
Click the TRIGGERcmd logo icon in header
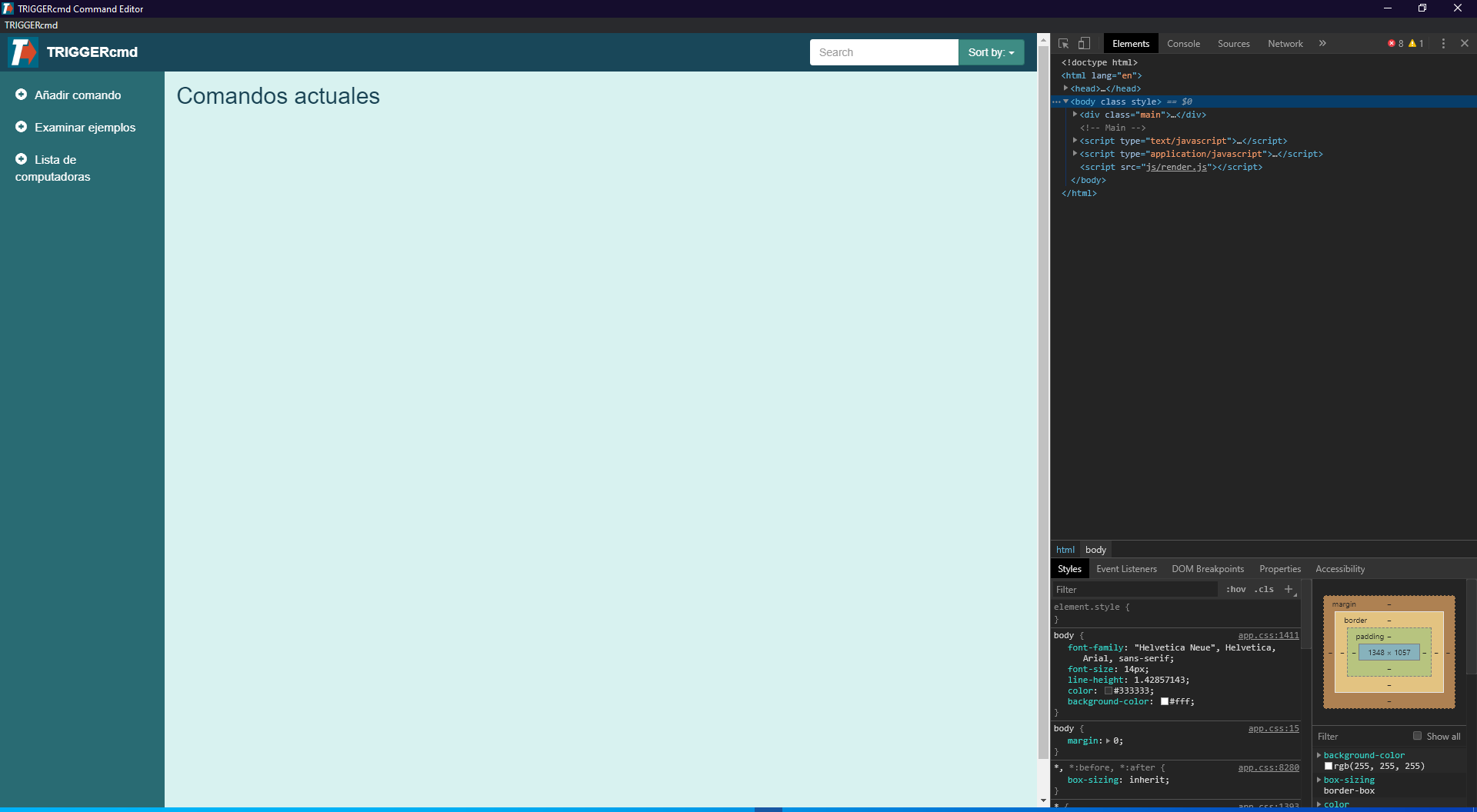point(23,52)
